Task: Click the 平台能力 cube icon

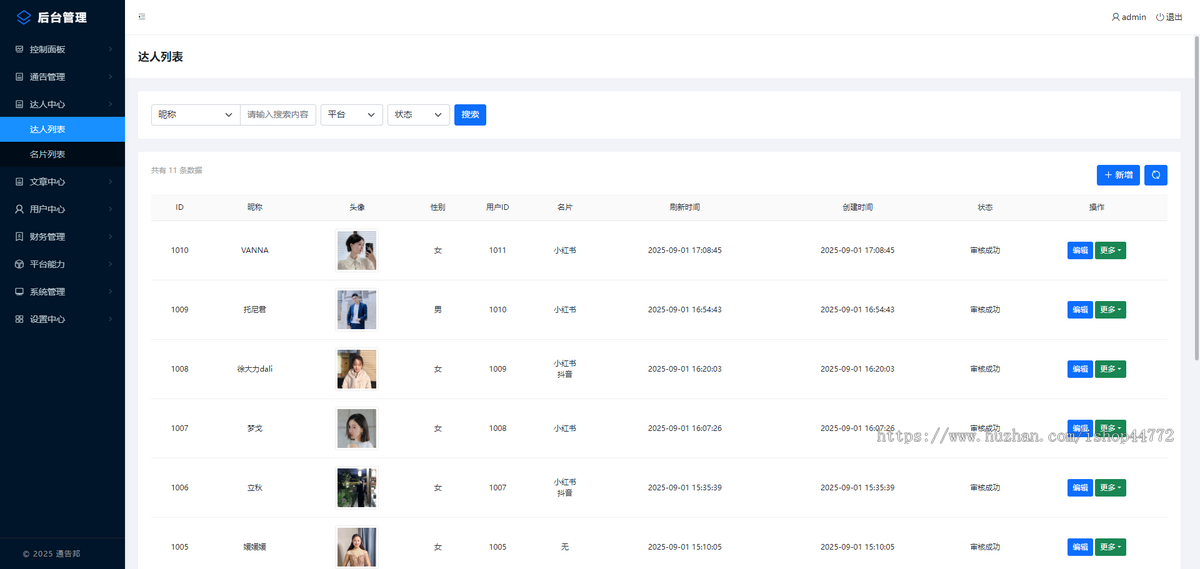Action: (x=19, y=264)
